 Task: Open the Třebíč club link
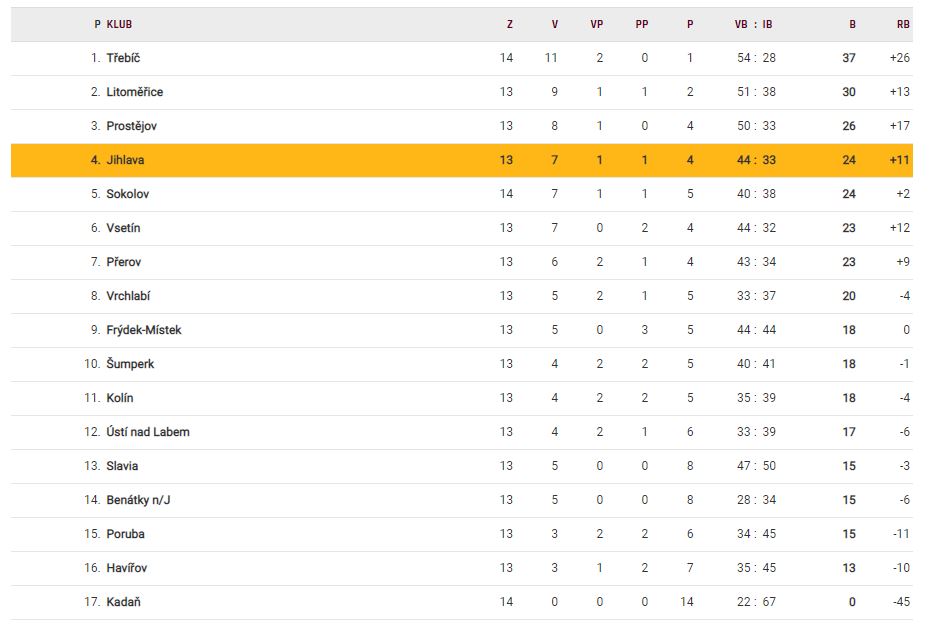pos(123,58)
